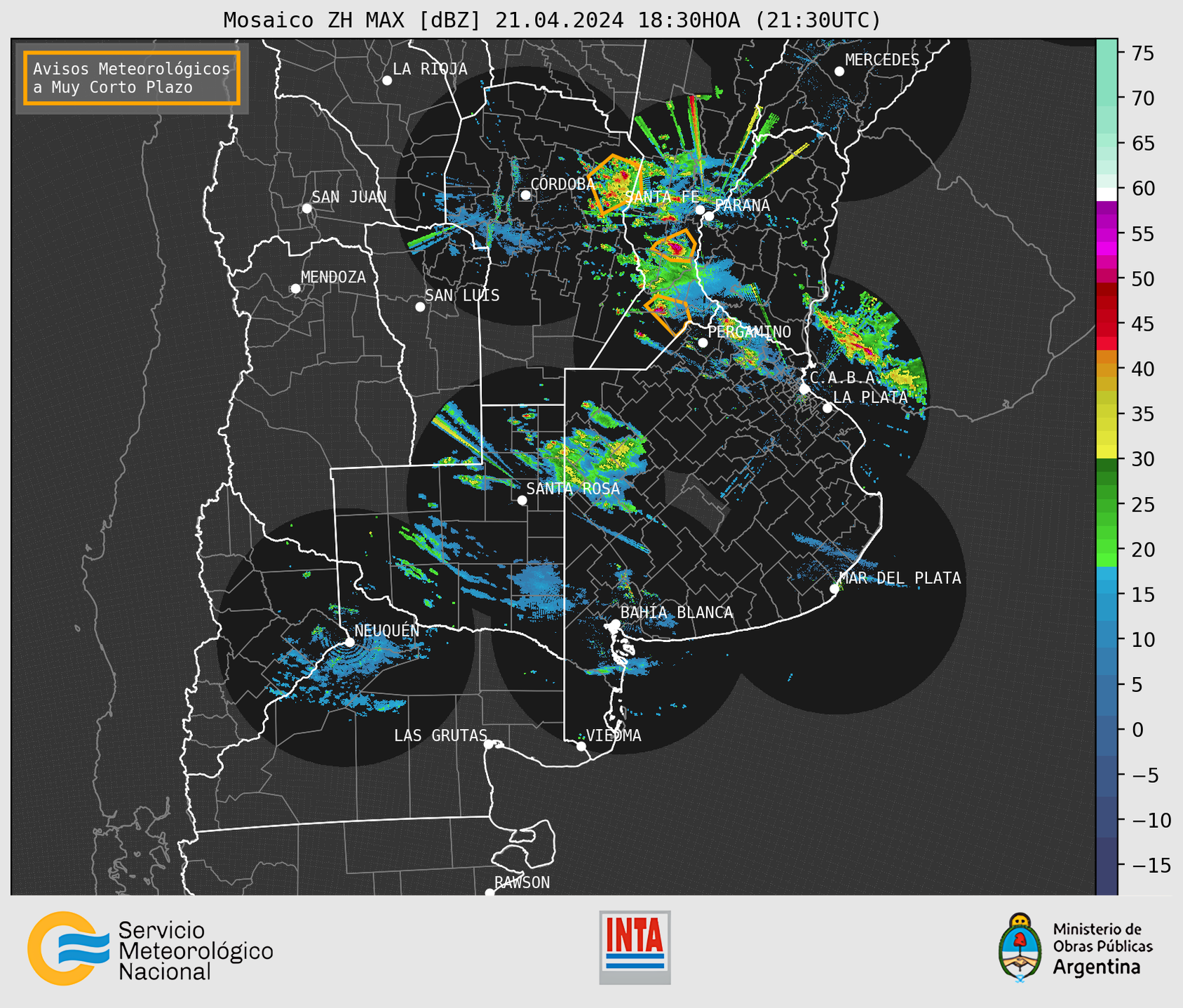Click the MERCEDES city label
The width and height of the screenshot is (1183, 1008).
pos(881,60)
